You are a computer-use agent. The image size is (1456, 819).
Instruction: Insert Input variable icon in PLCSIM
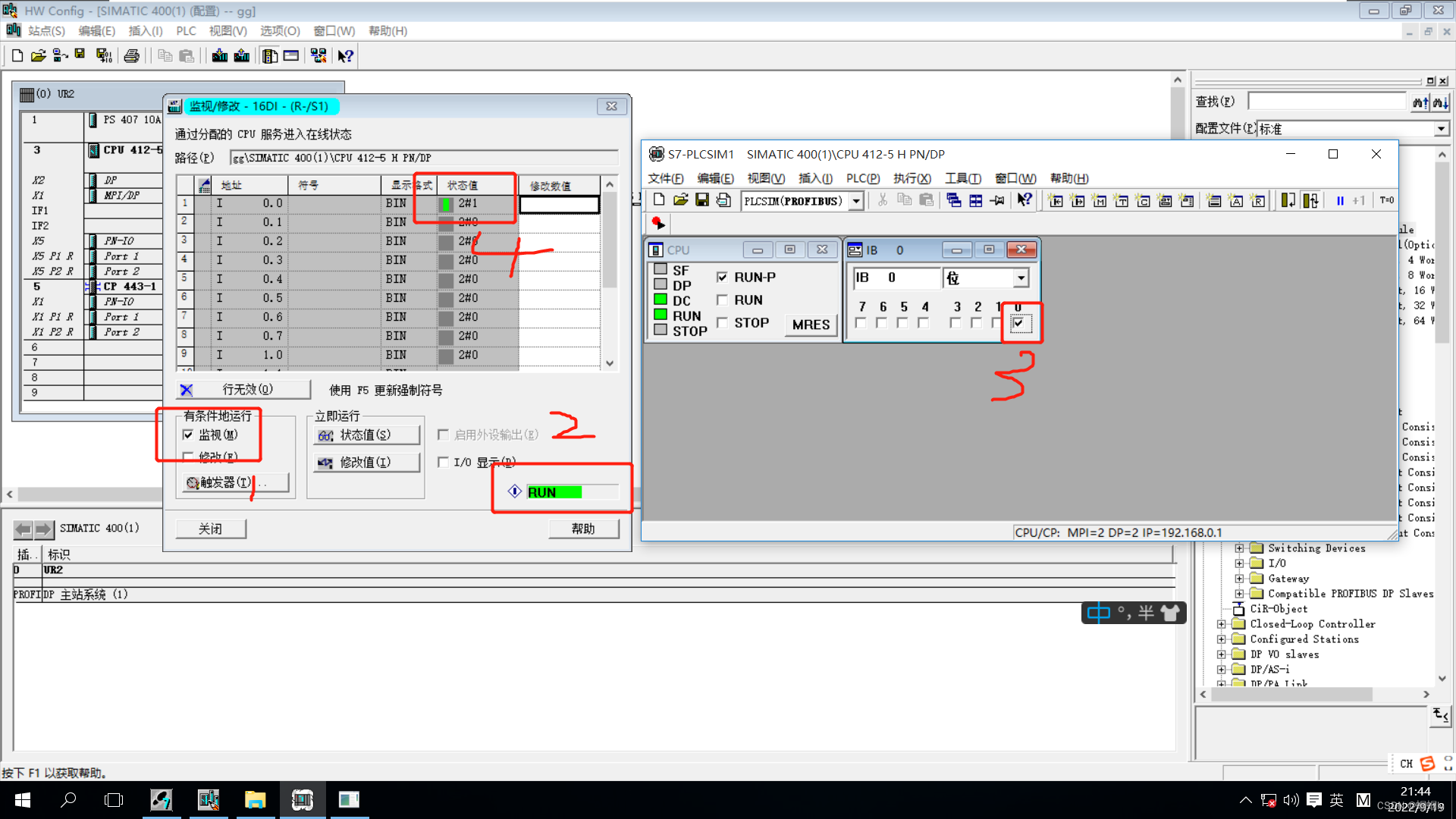[1056, 200]
